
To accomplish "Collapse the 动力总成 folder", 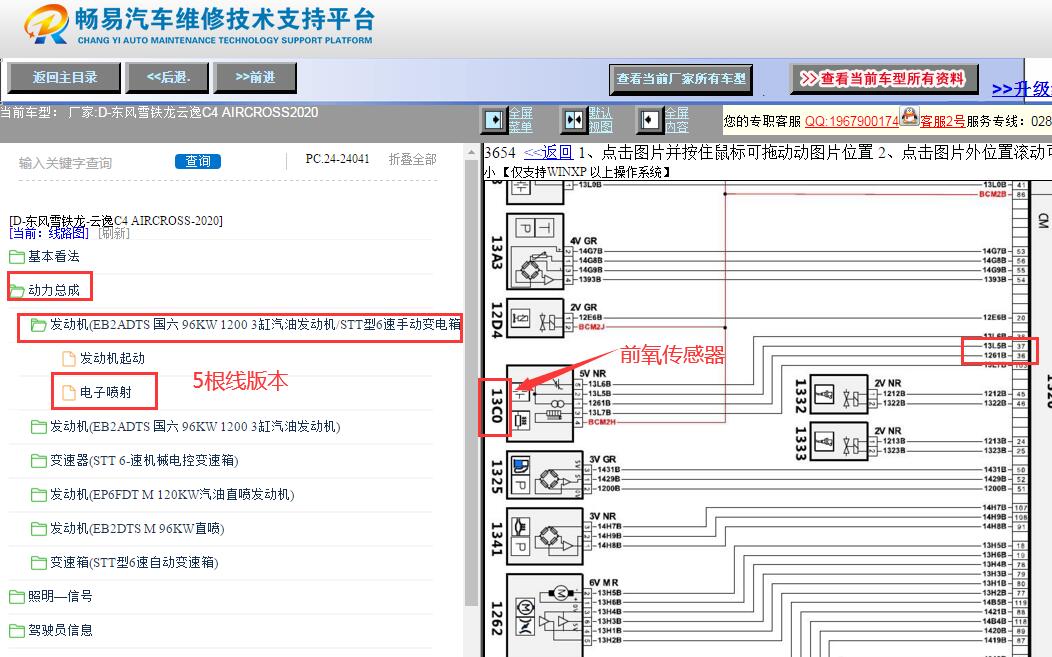I will (x=54, y=290).
